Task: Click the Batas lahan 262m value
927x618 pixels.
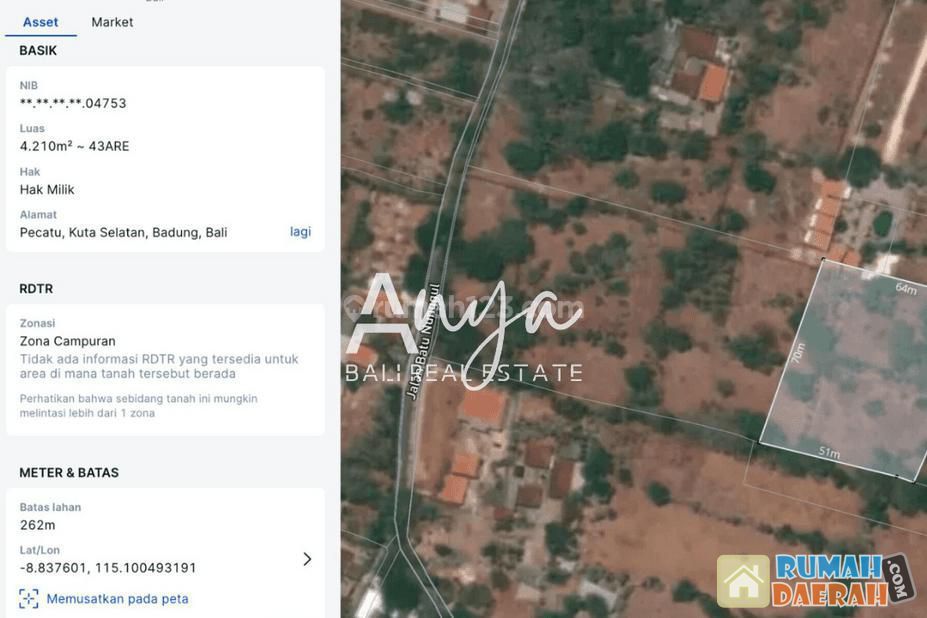Action: 38,525
